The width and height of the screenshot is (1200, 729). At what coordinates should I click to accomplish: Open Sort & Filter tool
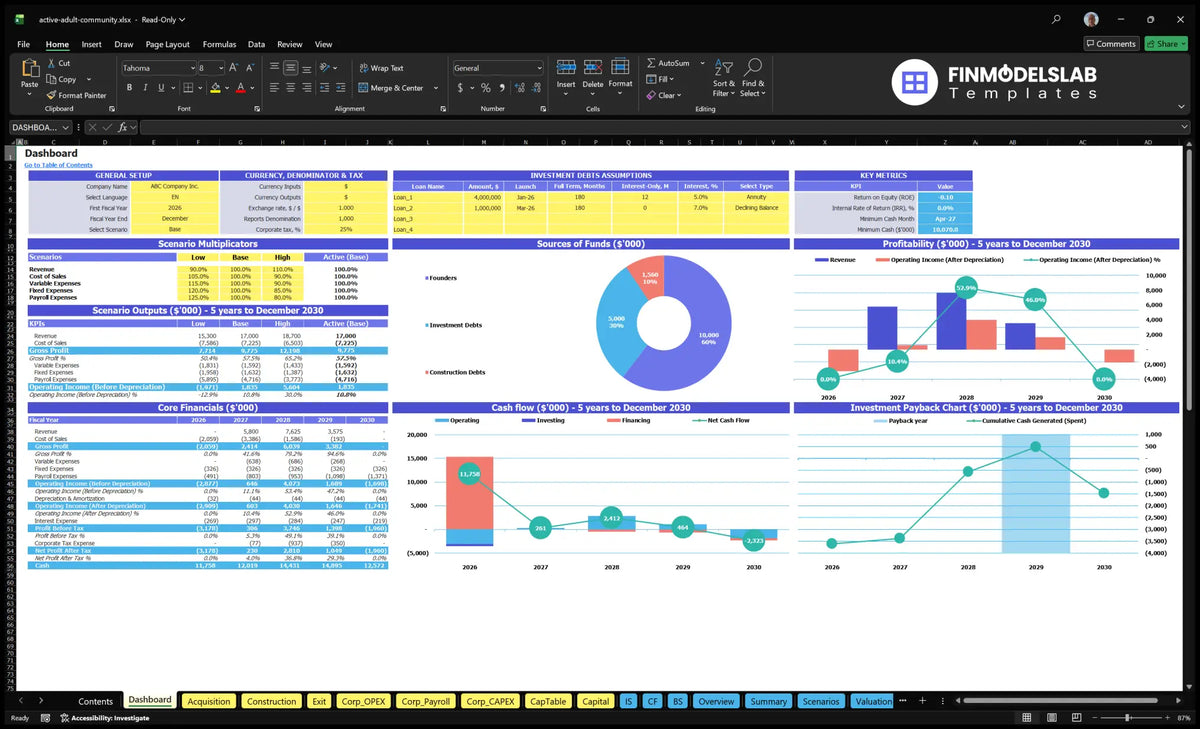pyautogui.click(x=724, y=67)
